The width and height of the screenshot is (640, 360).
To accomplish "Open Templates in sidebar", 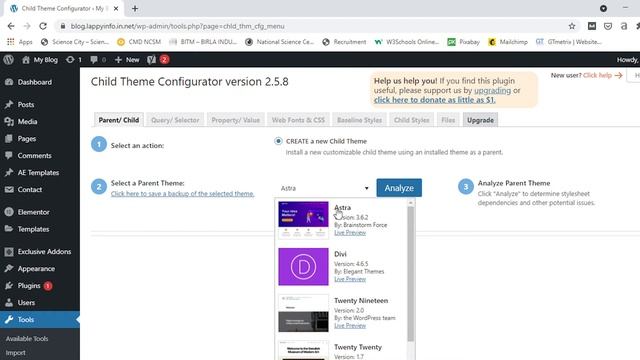I will click(x=33, y=229).
